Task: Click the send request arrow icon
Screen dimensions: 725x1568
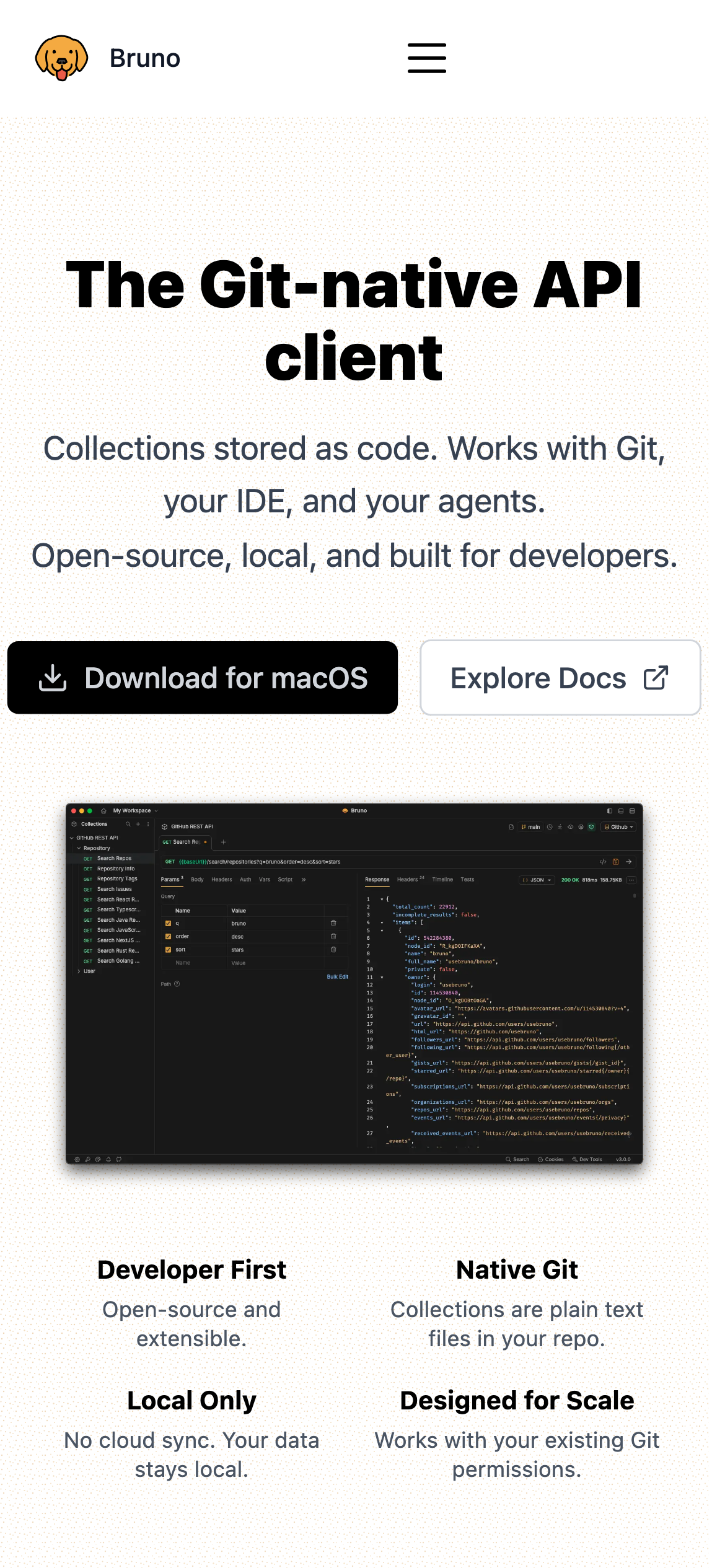Action: coord(629,862)
